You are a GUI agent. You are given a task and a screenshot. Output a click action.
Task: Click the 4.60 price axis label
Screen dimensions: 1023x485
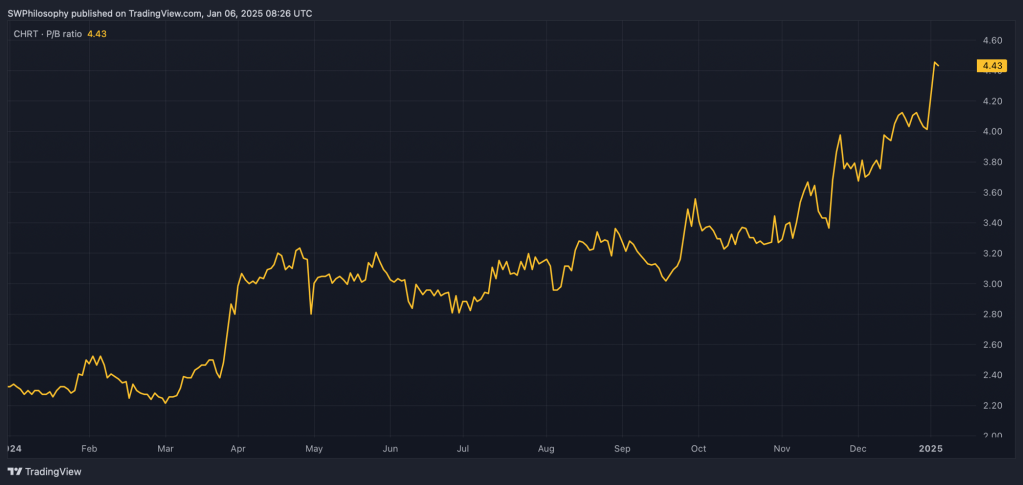click(x=992, y=41)
